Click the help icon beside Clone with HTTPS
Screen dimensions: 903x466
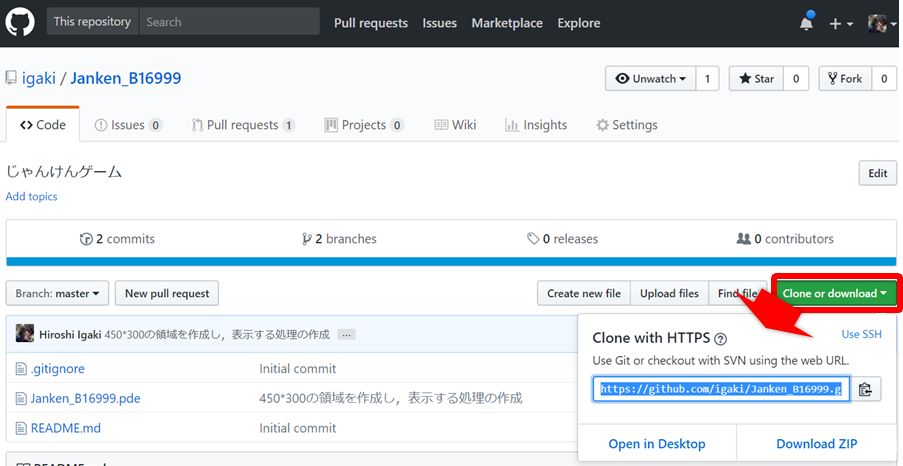720,339
